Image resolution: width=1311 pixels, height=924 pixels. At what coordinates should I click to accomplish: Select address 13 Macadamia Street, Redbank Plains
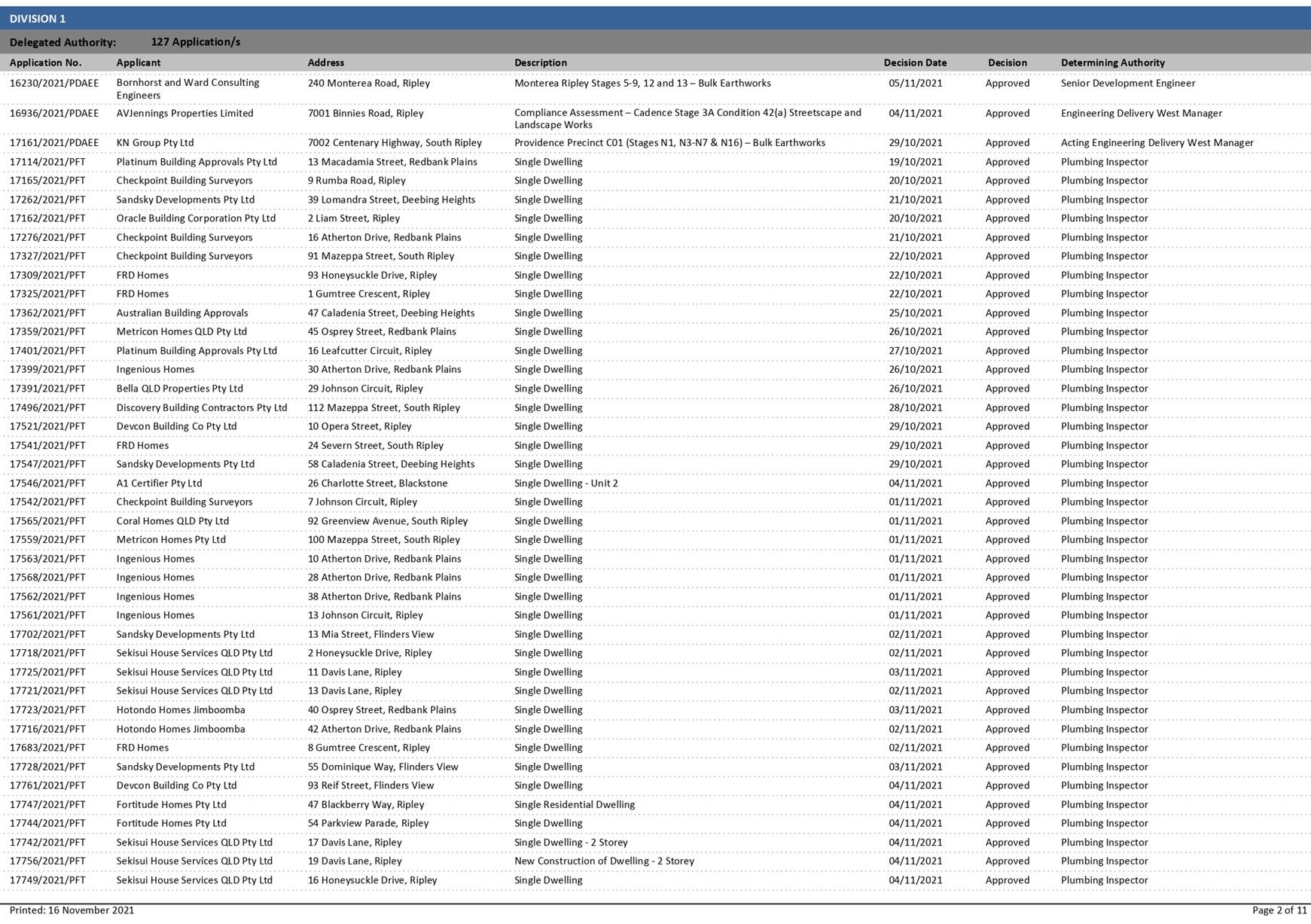[392, 162]
